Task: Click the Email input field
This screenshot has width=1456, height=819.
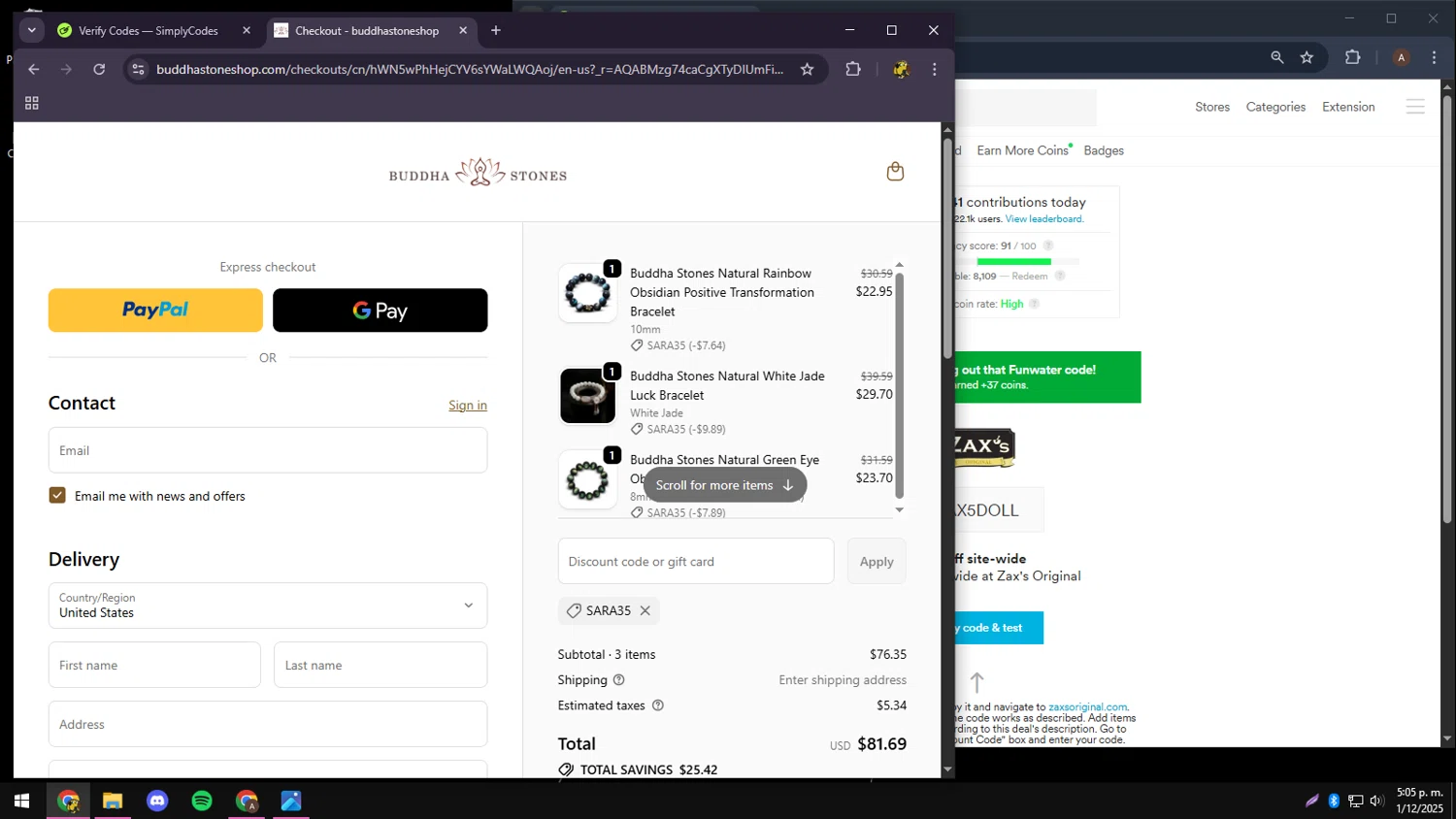Action: point(268,450)
